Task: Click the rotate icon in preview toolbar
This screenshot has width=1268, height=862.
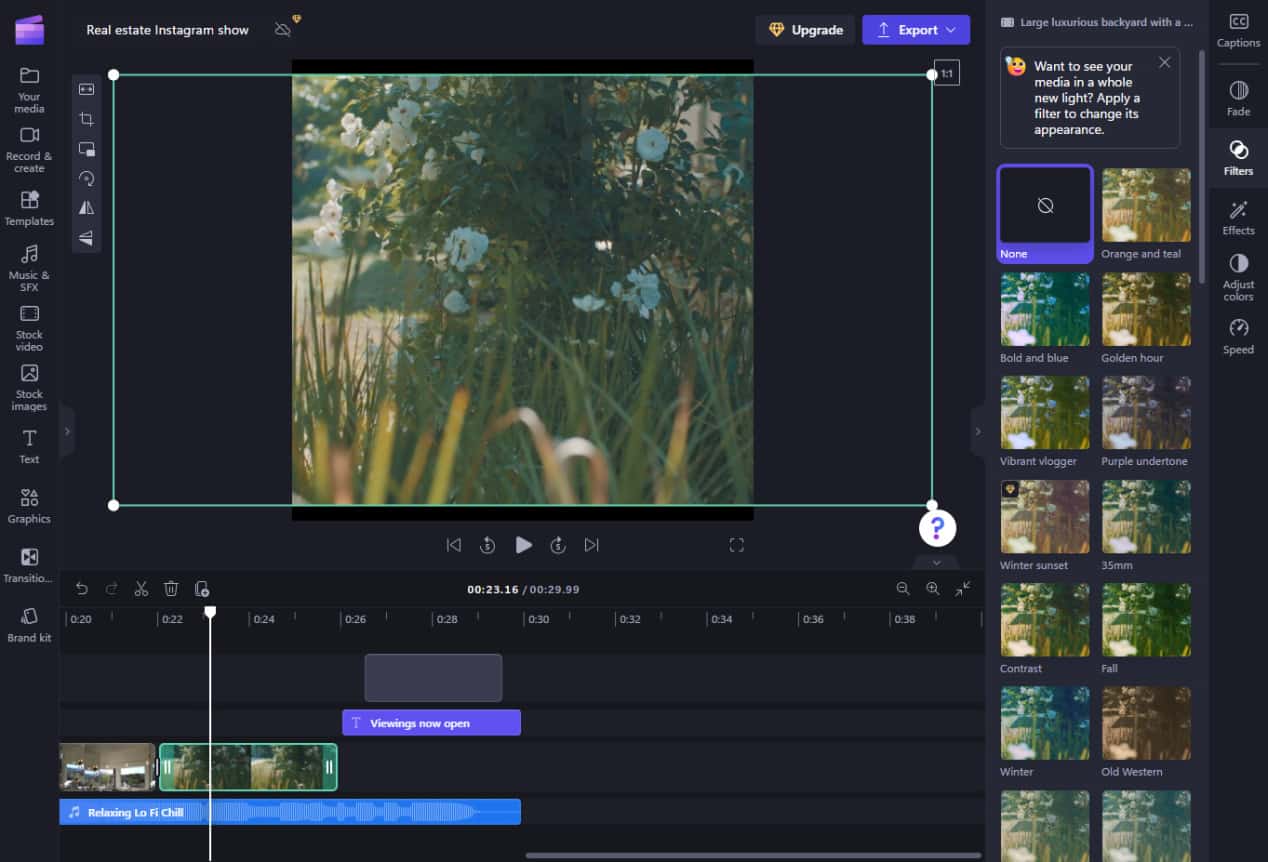Action: pos(87,179)
